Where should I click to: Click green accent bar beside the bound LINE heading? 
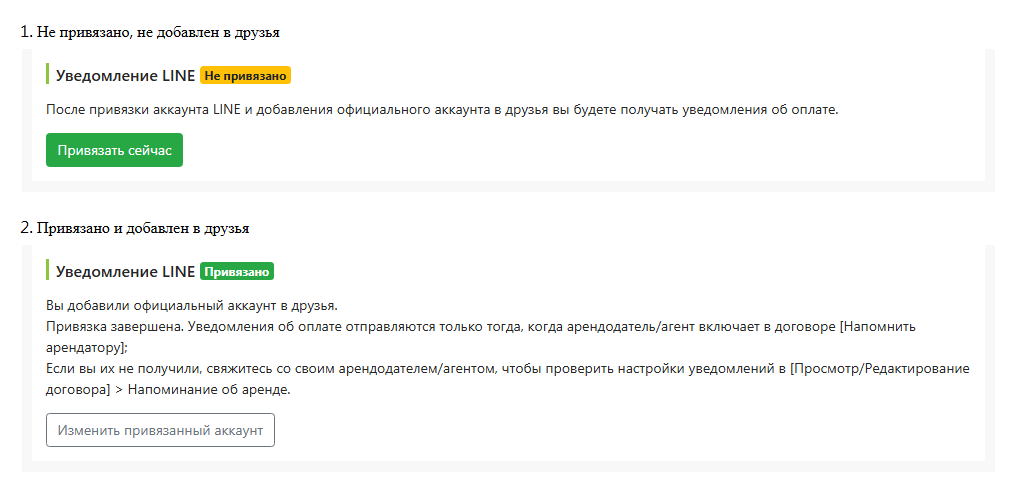tap(47, 270)
